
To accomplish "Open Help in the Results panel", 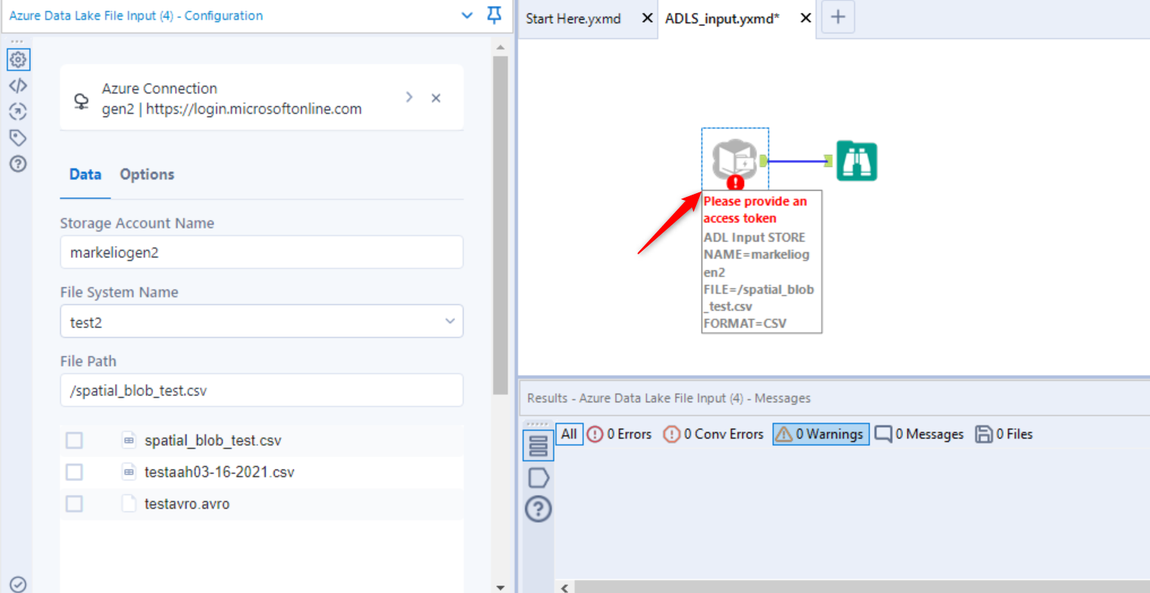I will coord(538,509).
